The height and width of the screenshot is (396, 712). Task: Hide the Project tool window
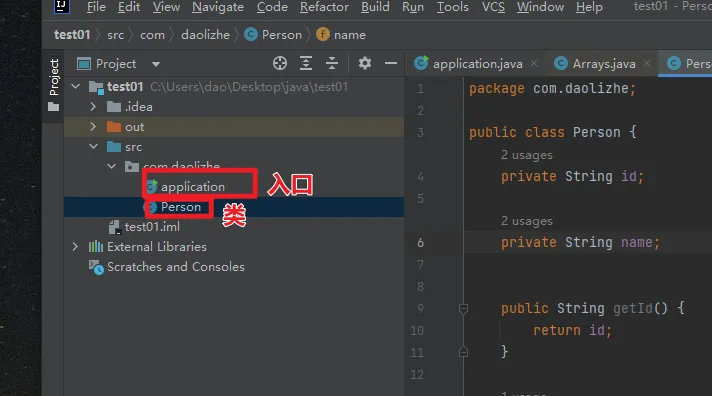tap(391, 63)
